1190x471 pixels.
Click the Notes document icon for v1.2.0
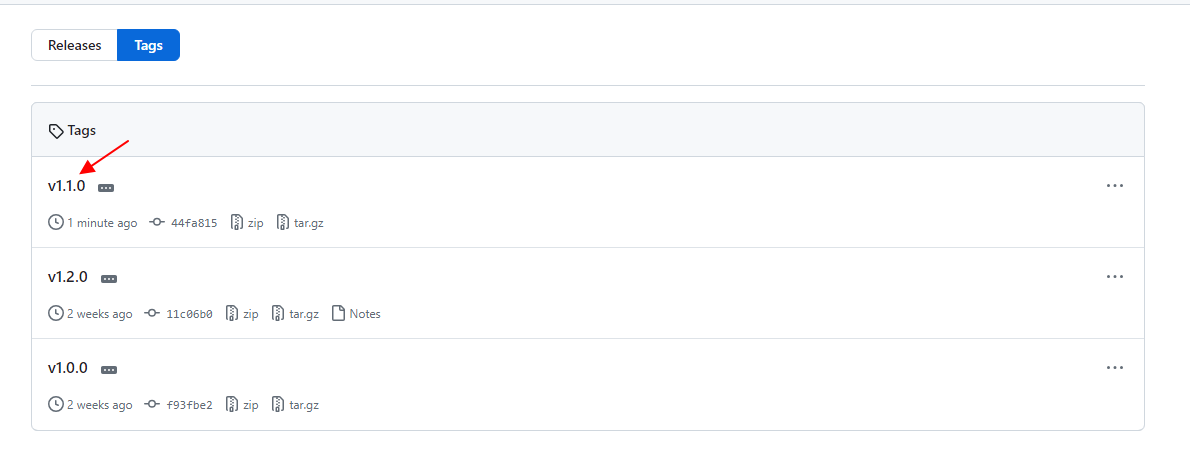pyautogui.click(x=338, y=313)
